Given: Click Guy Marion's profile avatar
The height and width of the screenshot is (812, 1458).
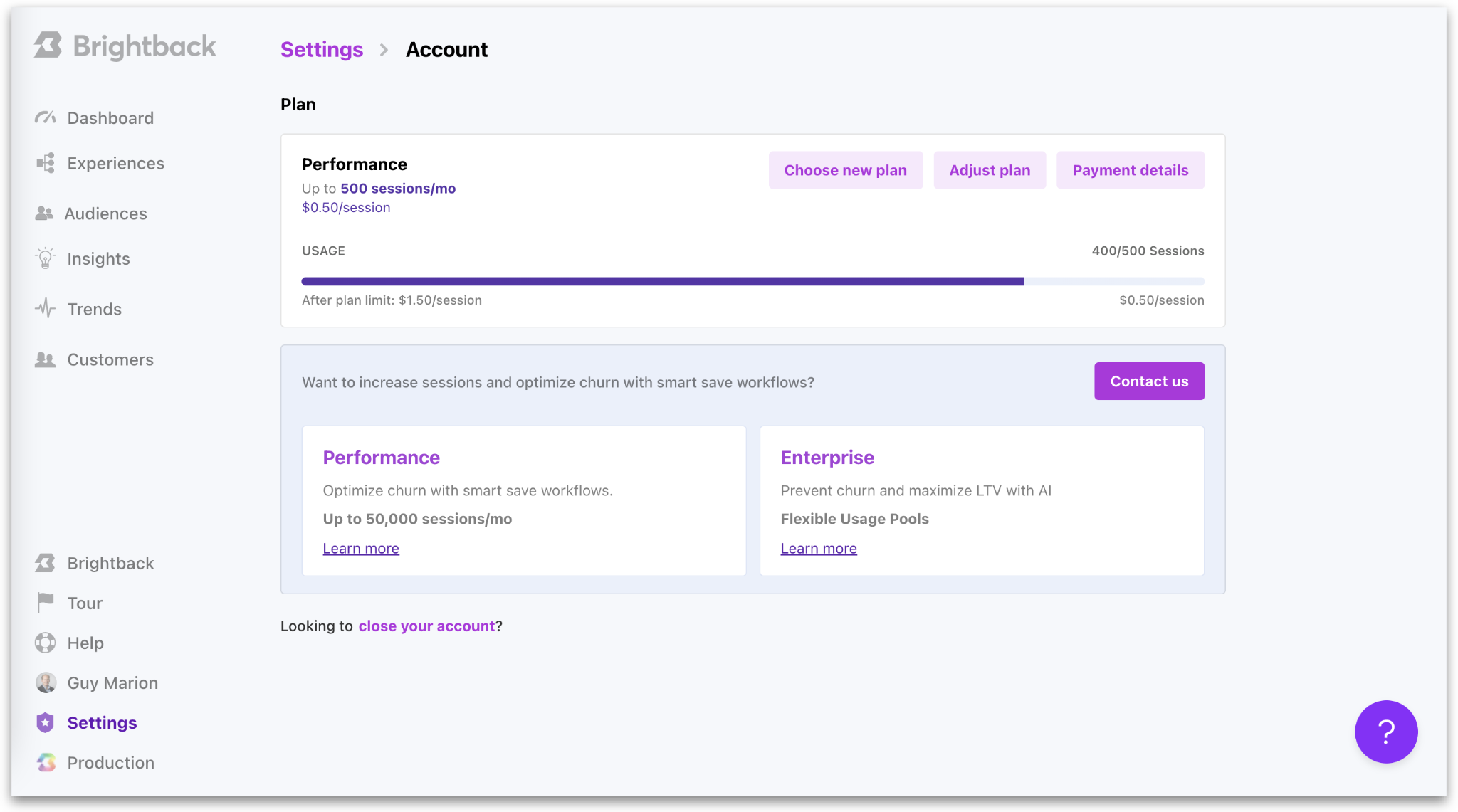Looking at the screenshot, I should click(x=46, y=682).
